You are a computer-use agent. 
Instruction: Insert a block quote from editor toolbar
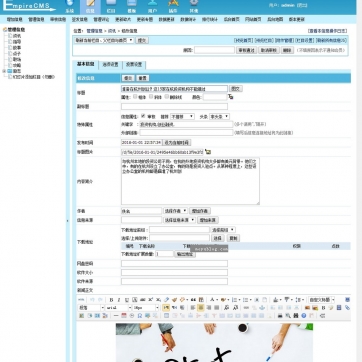[x=193, y=300]
